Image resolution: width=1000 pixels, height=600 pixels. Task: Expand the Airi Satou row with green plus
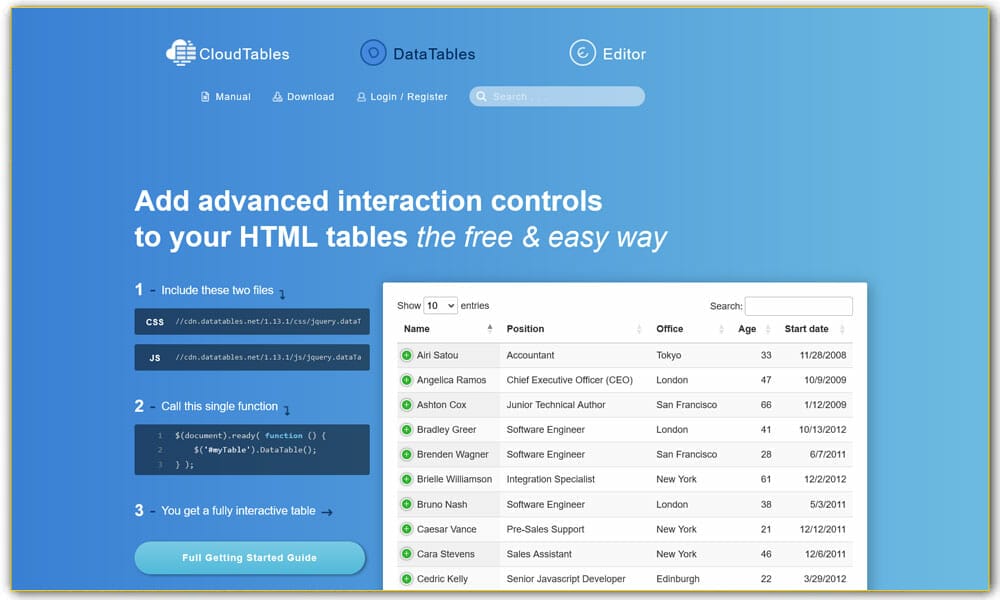coord(407,355)
